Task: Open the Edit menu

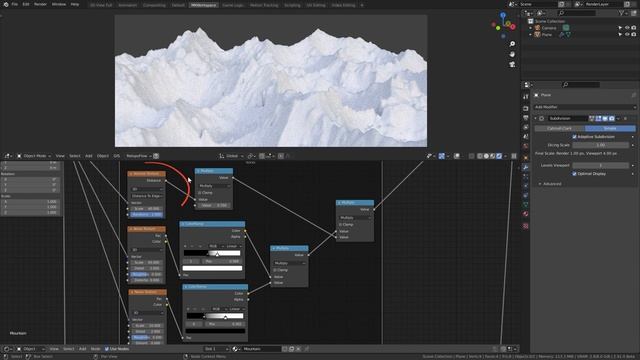Action: coord(26,4)
